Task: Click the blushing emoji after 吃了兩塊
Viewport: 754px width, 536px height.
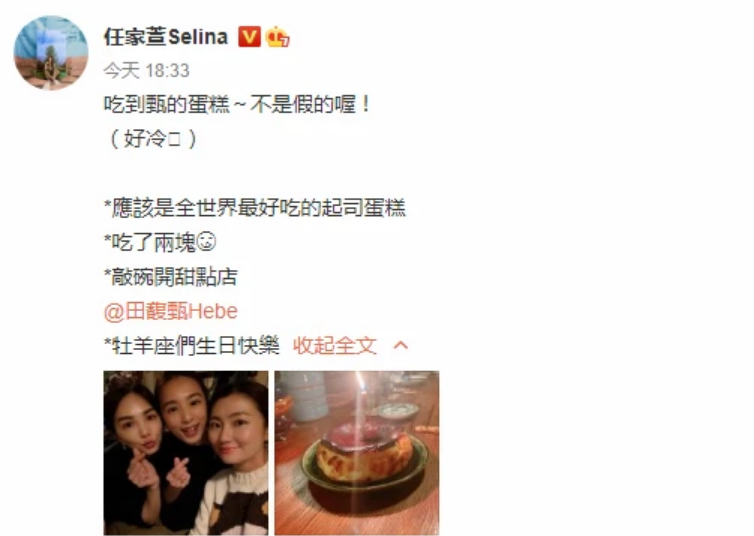Action: pyautogui.click(x=206, y=242)
